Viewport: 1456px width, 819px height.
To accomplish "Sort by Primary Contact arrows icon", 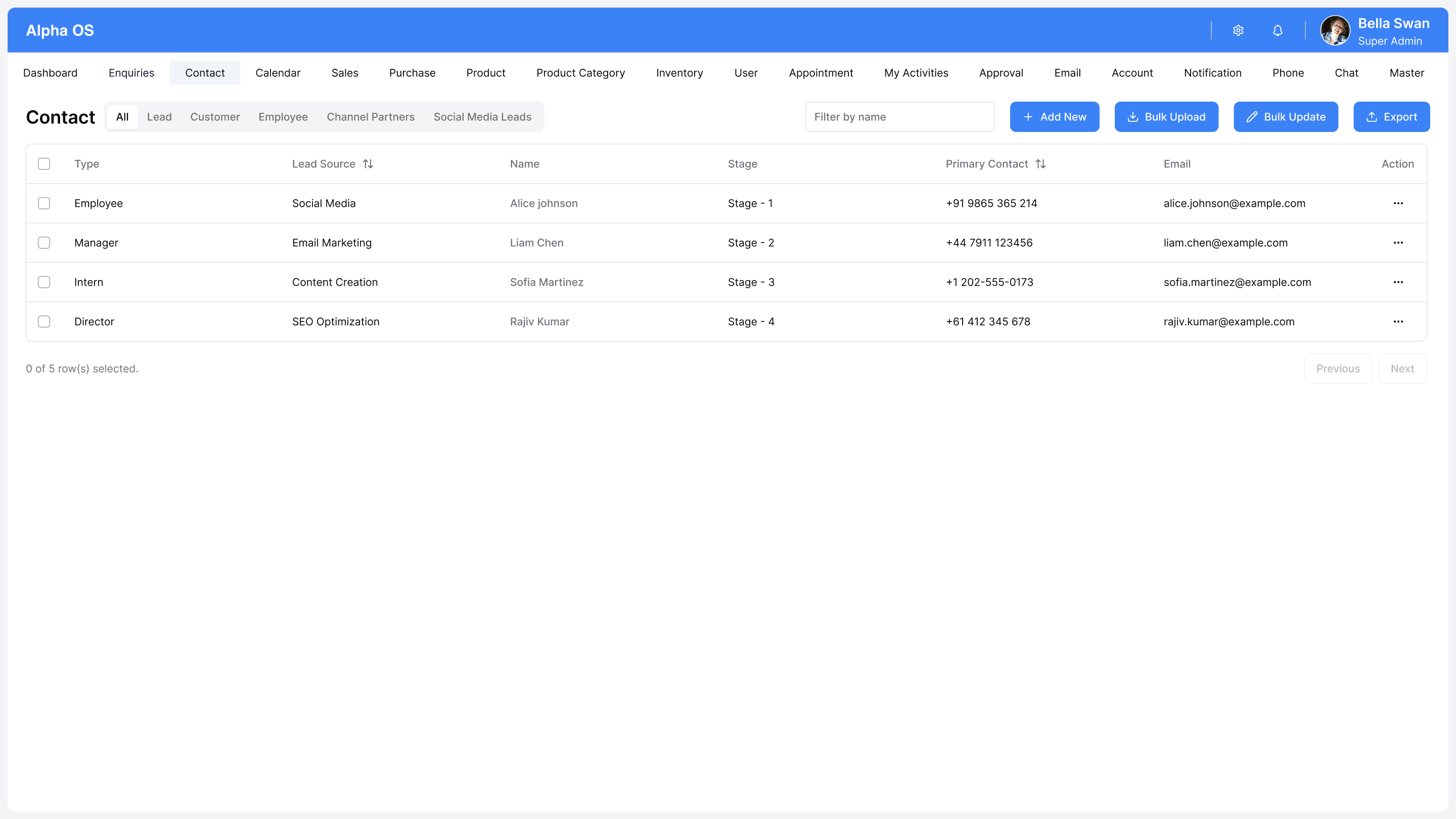I will coord(1040,164).
